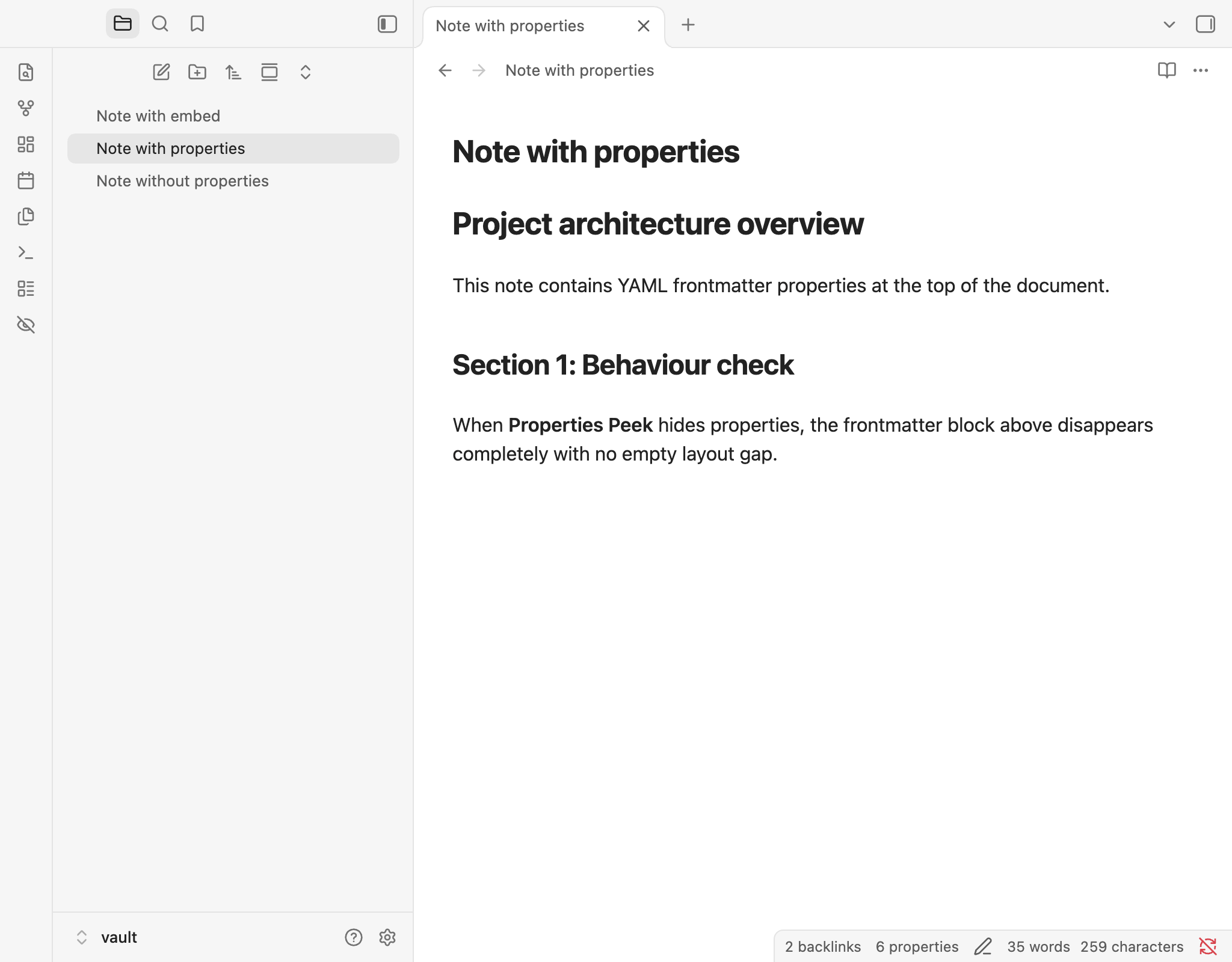Screen dimensions: 1232x962
Task: Auto-reveal current file icon
Action: coord(269,72)
